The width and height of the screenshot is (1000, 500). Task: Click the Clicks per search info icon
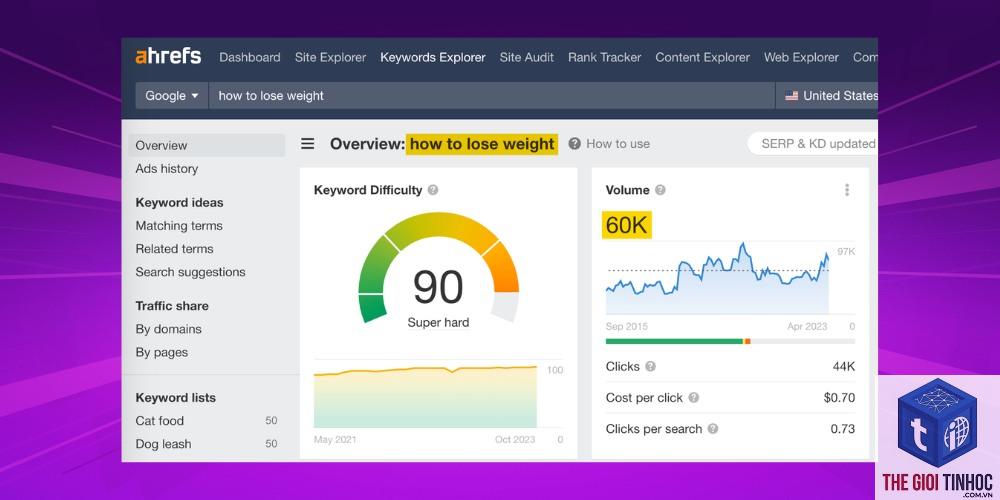(712, 429)
